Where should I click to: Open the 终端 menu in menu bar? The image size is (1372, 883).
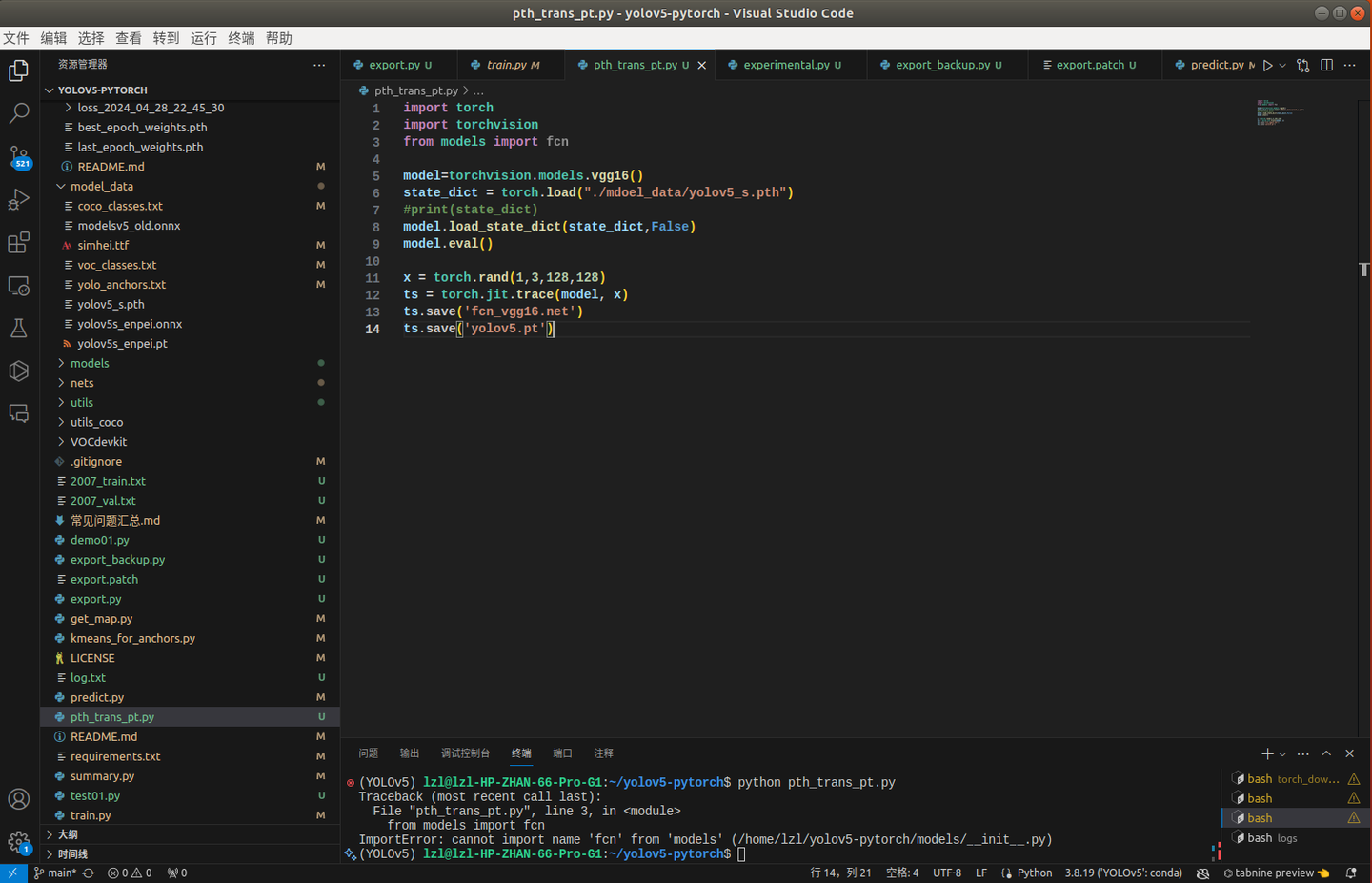(241, 38)
